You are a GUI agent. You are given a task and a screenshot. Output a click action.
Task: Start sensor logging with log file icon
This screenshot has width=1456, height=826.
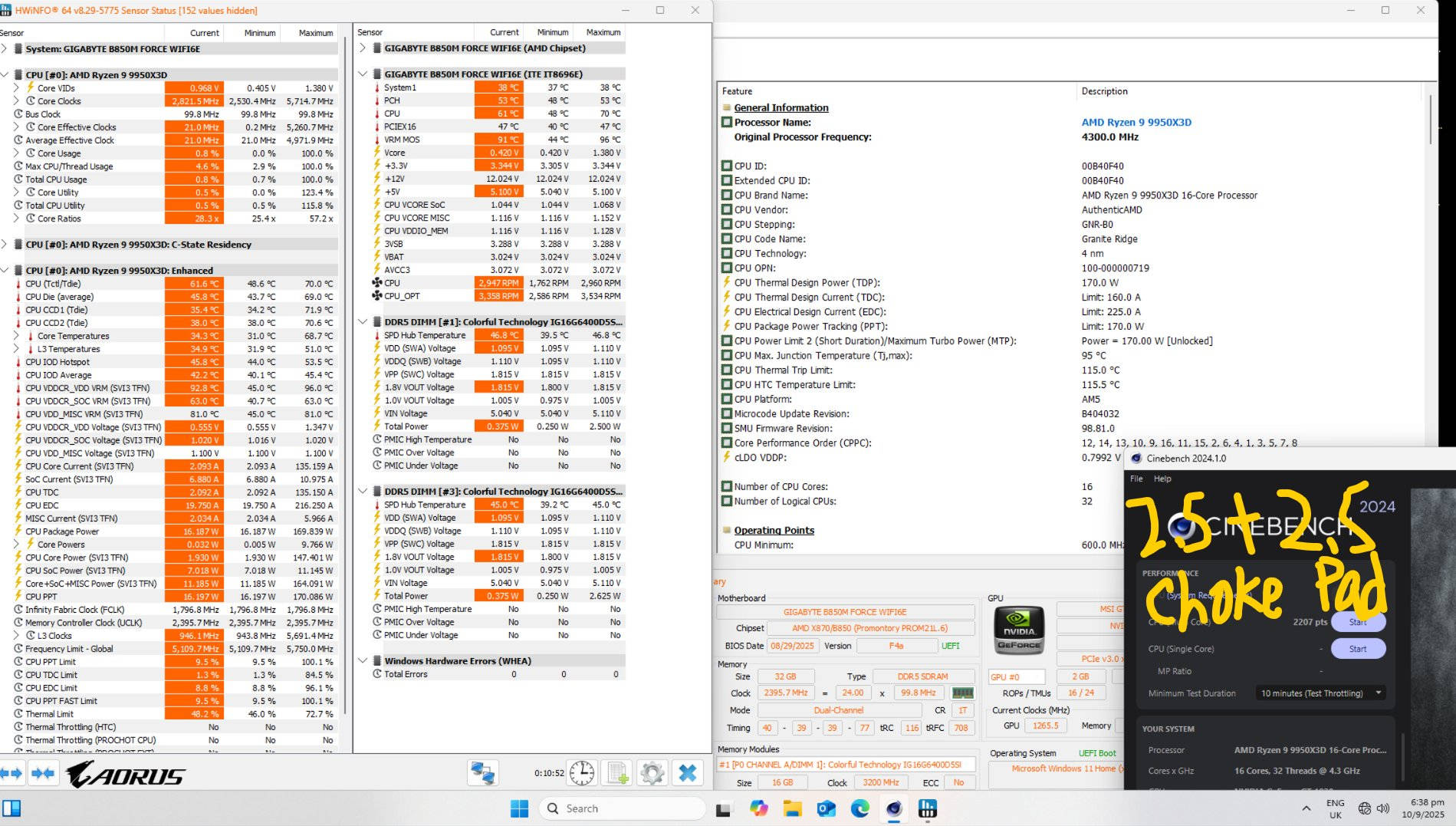point(617,773)
